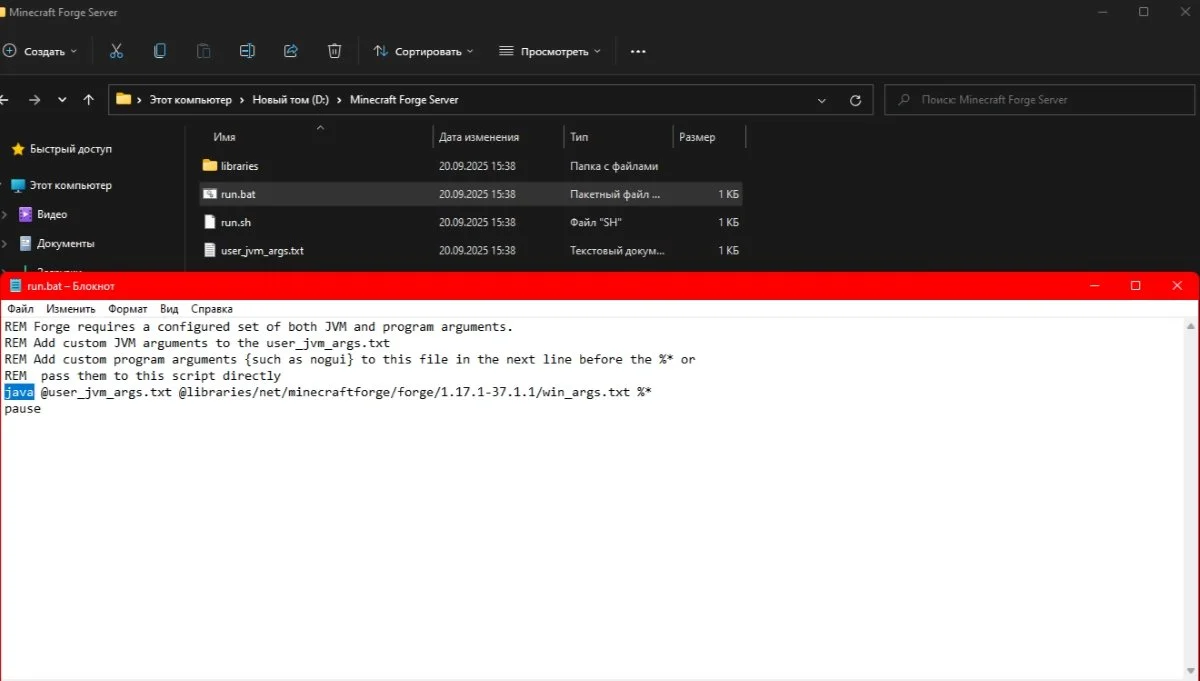1200x681 pixels.
Task: Open the Изменить menu in Notepad
Action: pos(71,309)
